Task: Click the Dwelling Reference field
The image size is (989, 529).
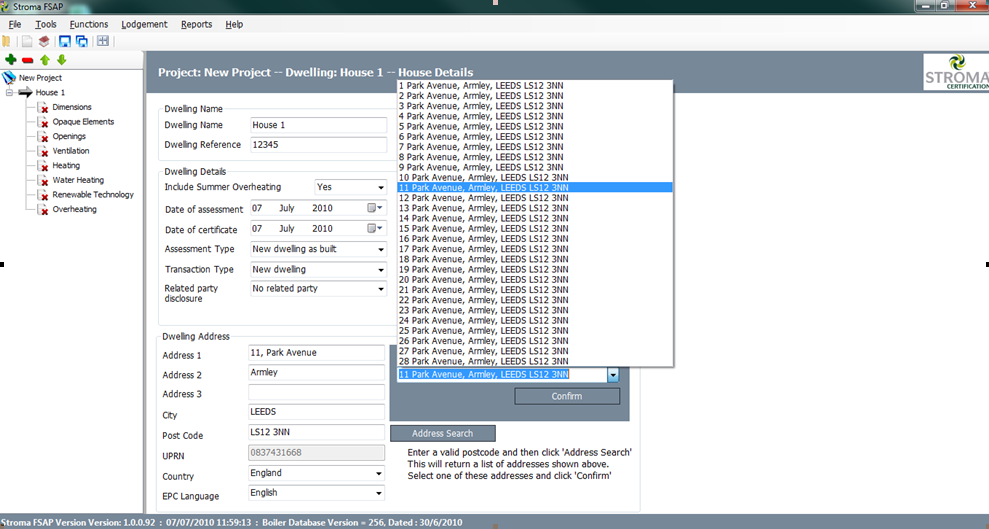Action: tap(319, 144)
